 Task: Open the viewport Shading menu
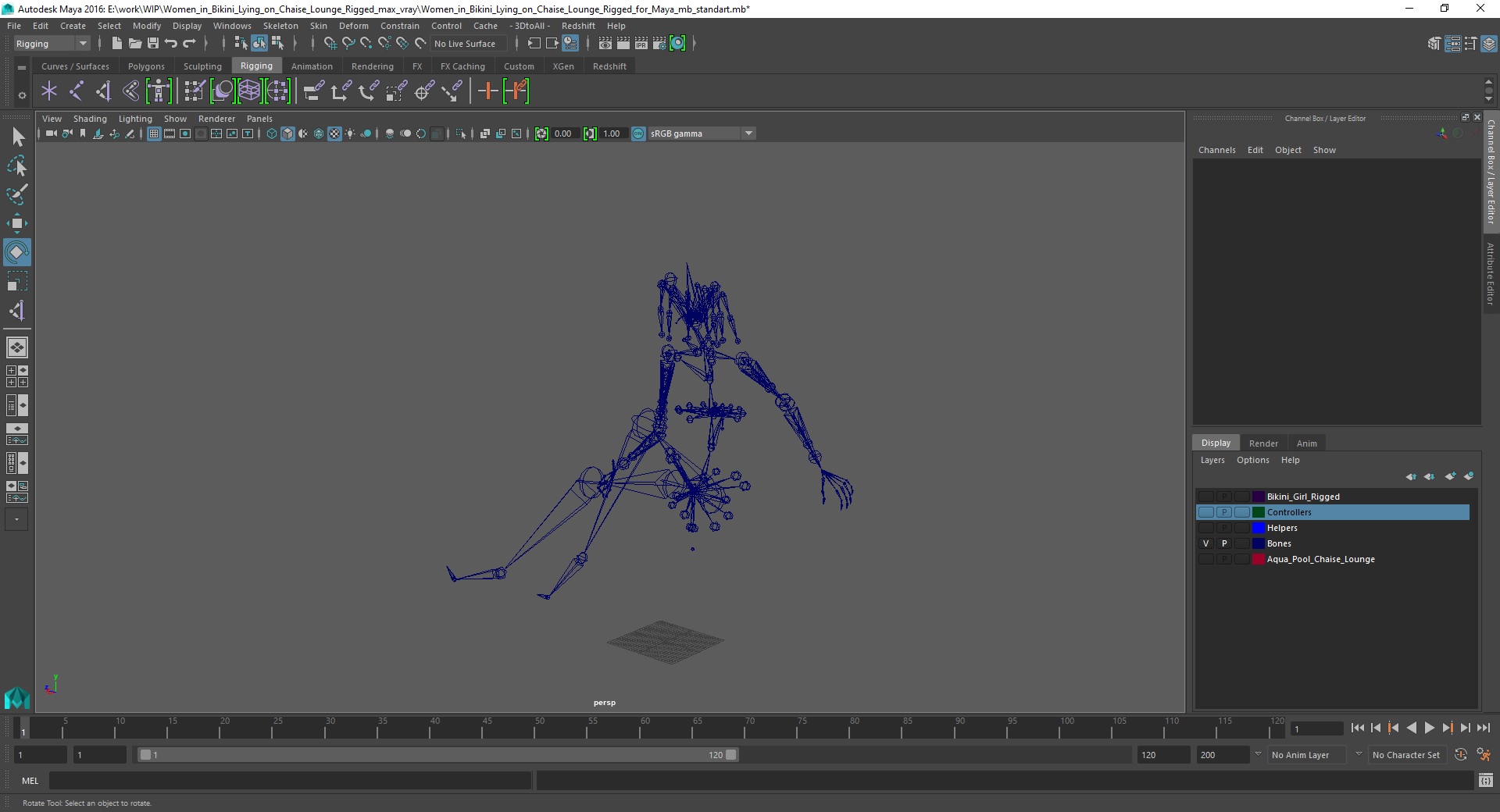pyautogui.click(x=90, y=119)
